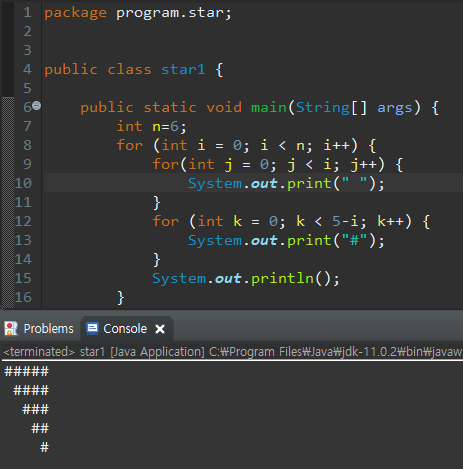Click the 'args' parameter
This screenshot has width=463, height=469.
coord(395,108)
